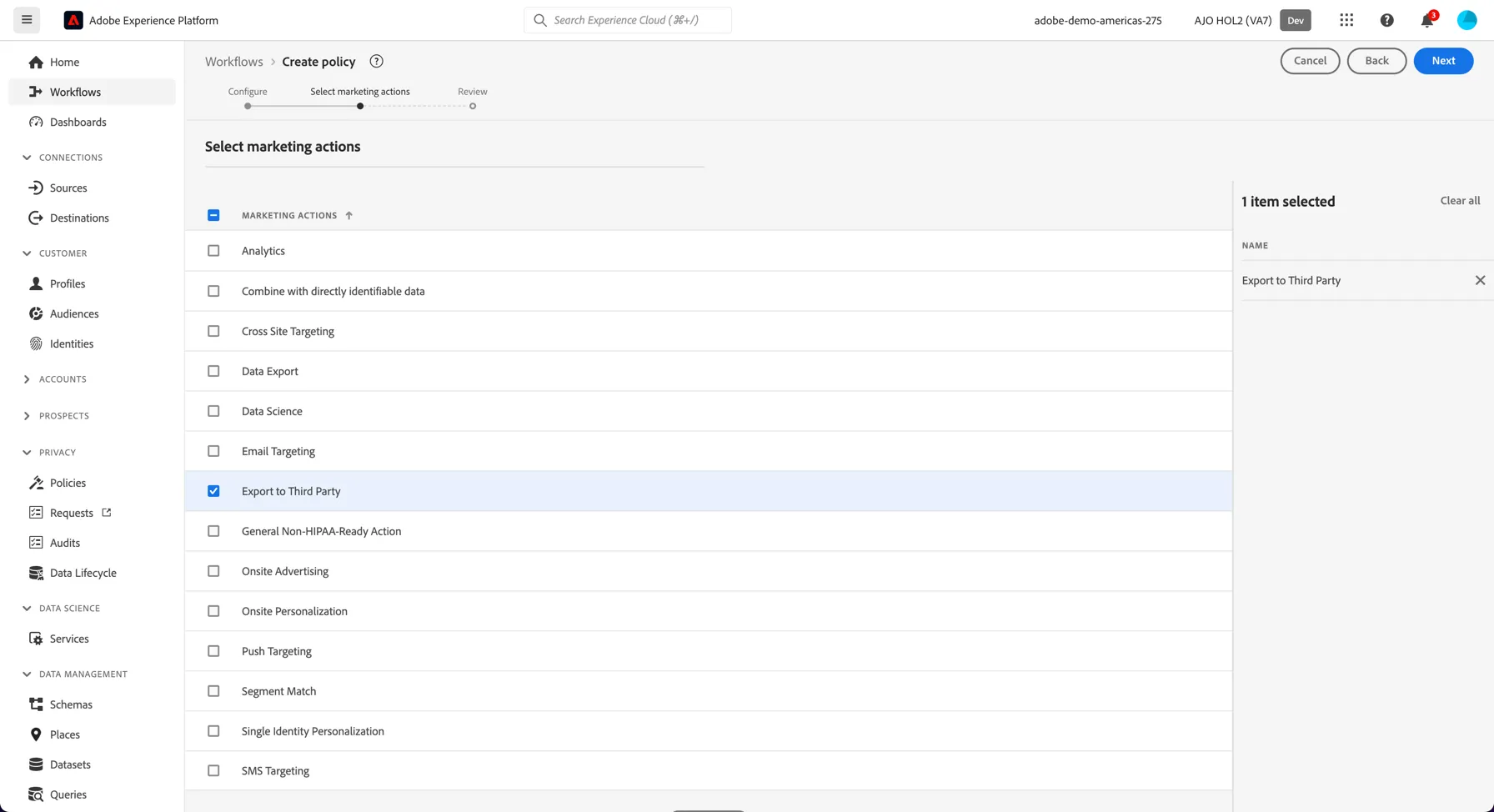Click Clear all selected items
1494x812 pixels.
click(x=1460, y=200)
